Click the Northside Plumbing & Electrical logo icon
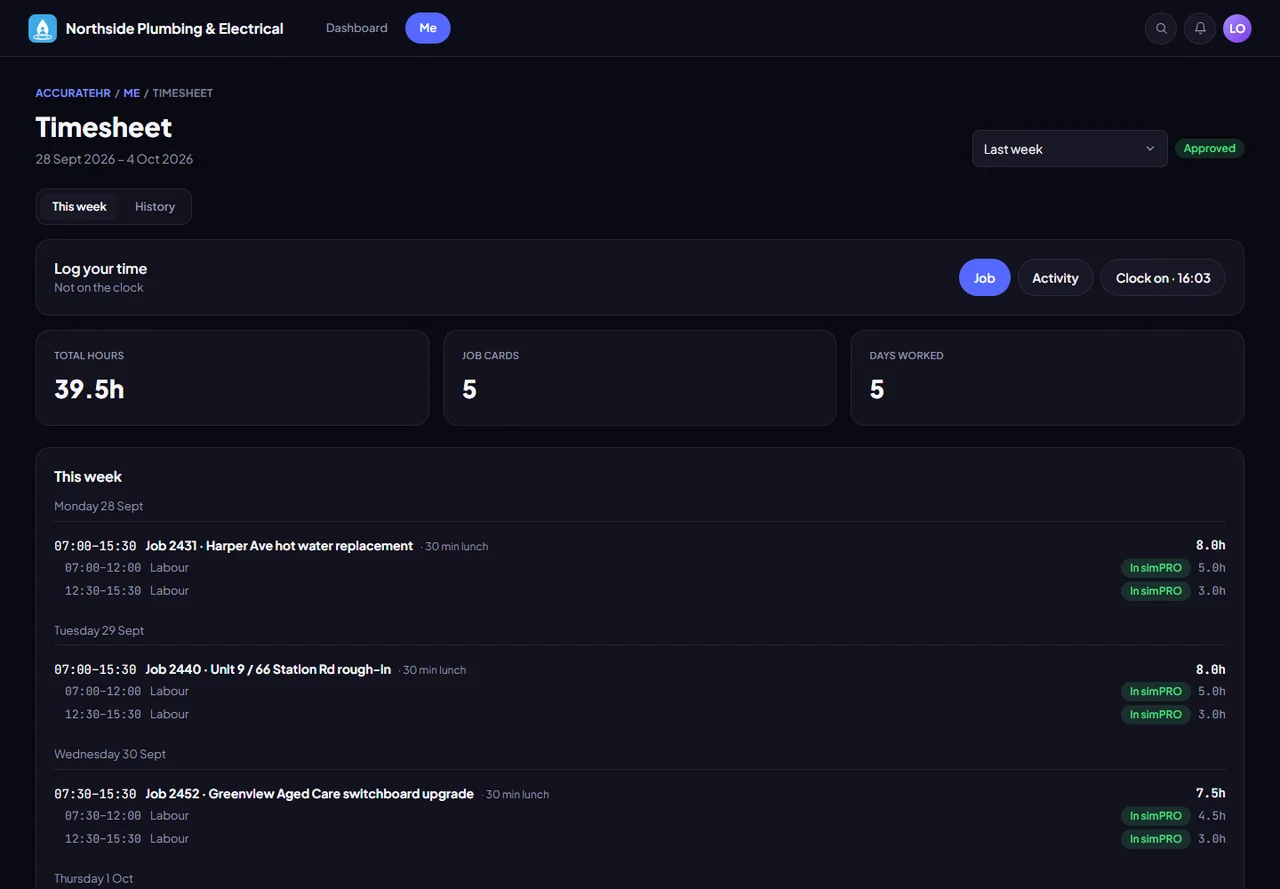This screenshot has height=889, width=1280. coord(43,28)
